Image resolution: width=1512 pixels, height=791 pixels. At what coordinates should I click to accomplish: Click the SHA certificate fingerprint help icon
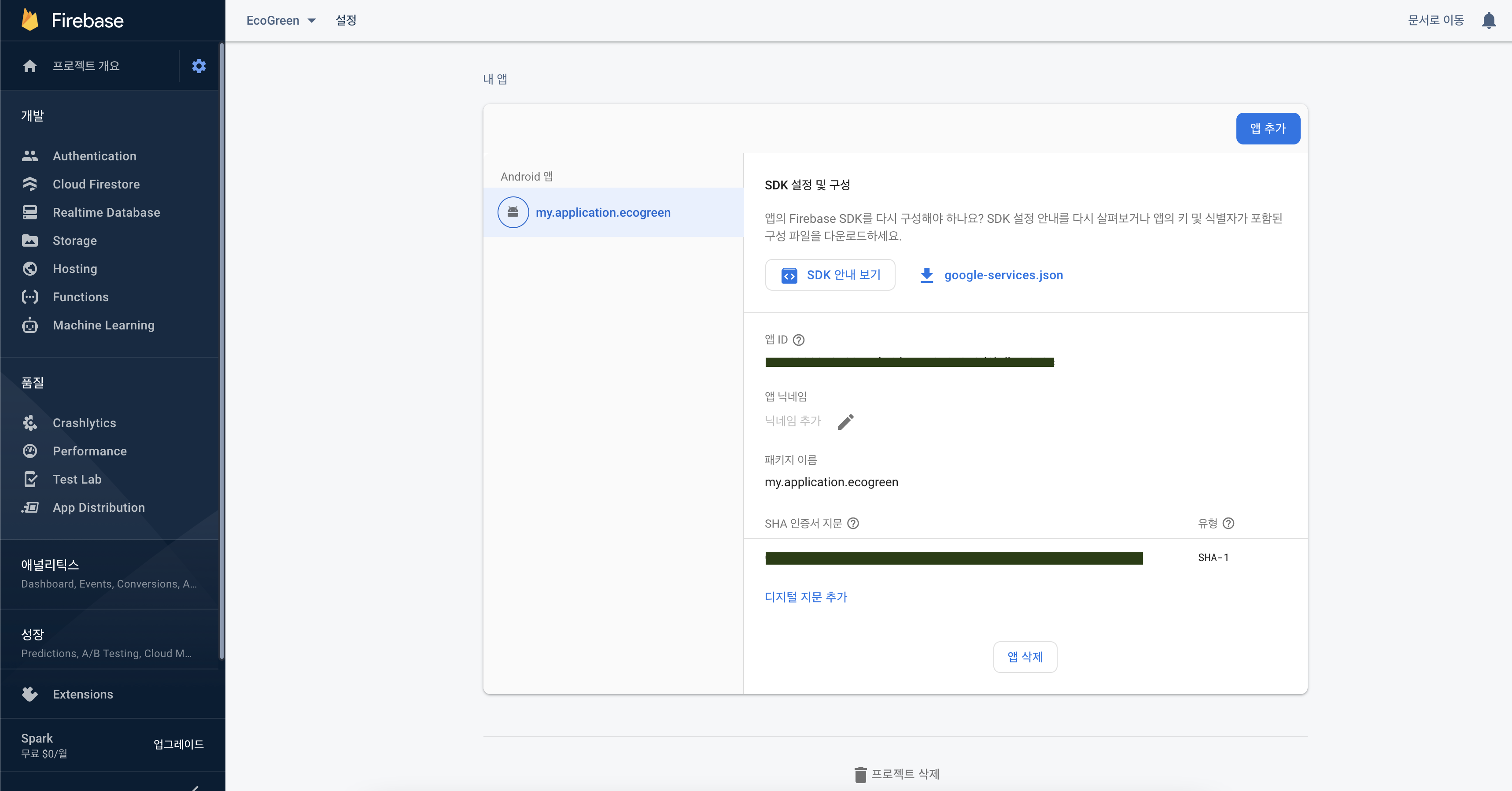(853, 523)
